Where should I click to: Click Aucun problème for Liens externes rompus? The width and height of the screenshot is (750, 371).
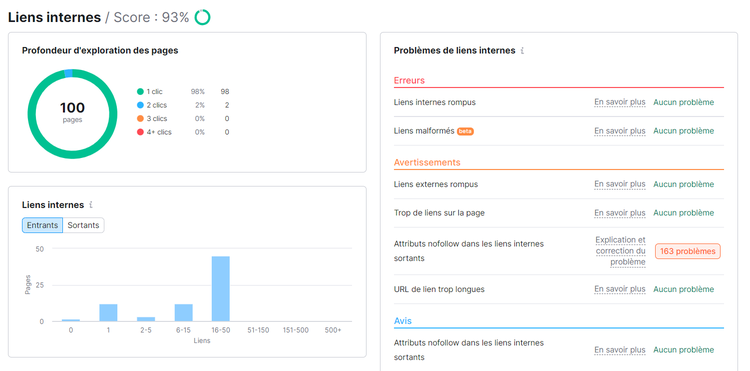[684, 184]
